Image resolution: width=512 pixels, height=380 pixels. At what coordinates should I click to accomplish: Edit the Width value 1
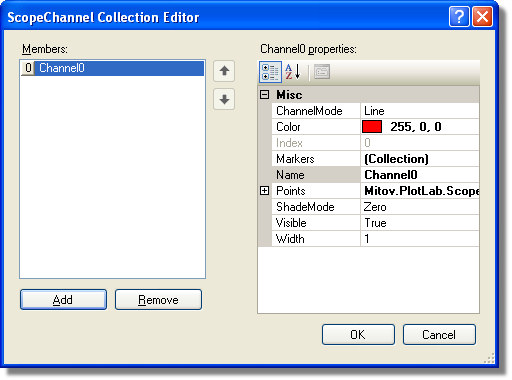[420, 239]
